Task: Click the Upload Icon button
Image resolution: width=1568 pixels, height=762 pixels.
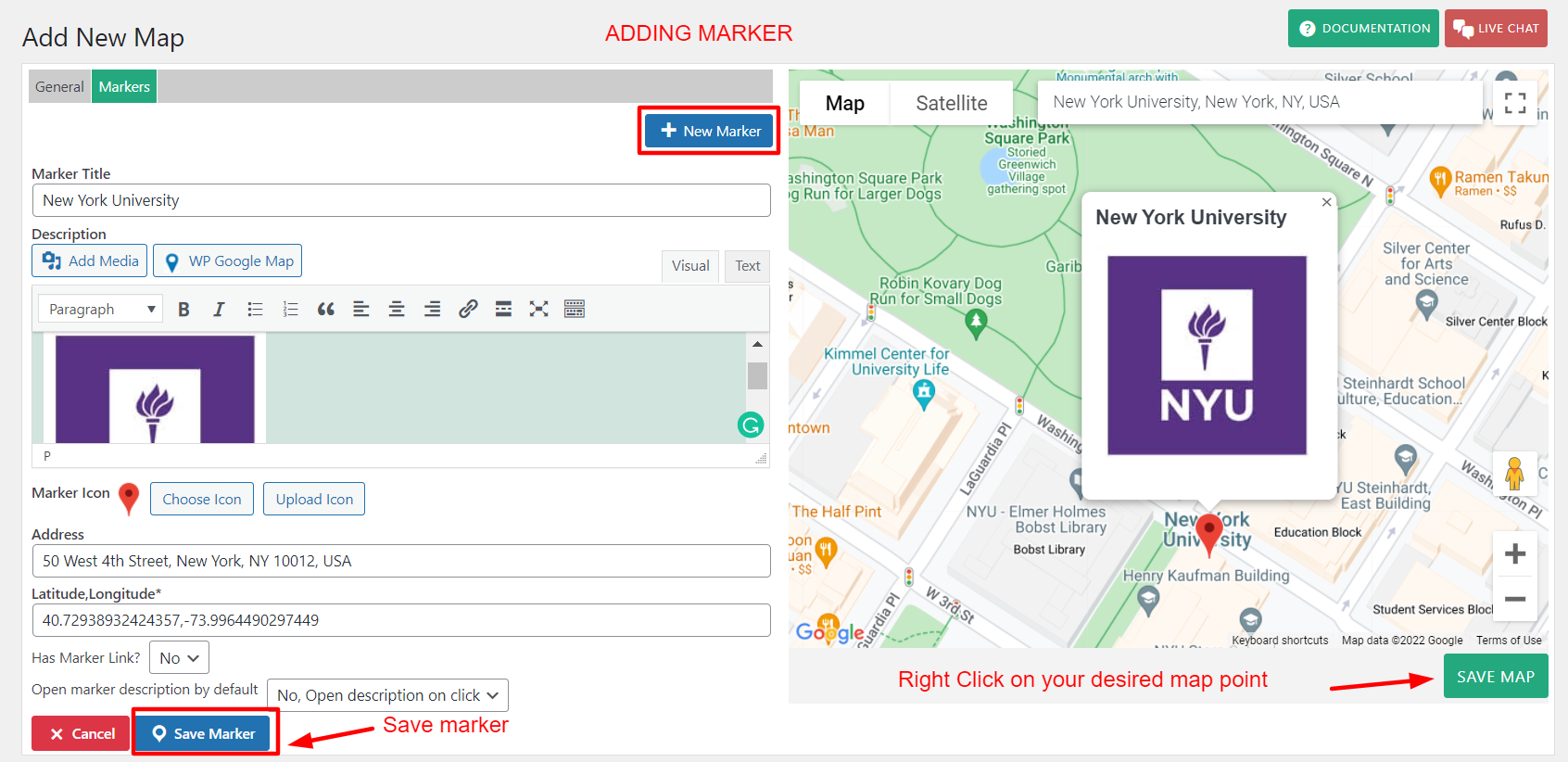Action: (x=314, y=499)
